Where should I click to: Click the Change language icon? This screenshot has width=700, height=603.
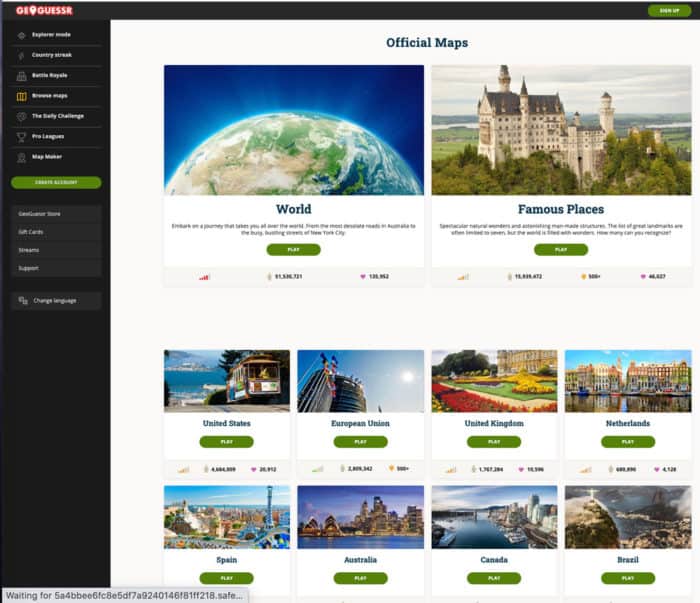click(x=23, y=300)
